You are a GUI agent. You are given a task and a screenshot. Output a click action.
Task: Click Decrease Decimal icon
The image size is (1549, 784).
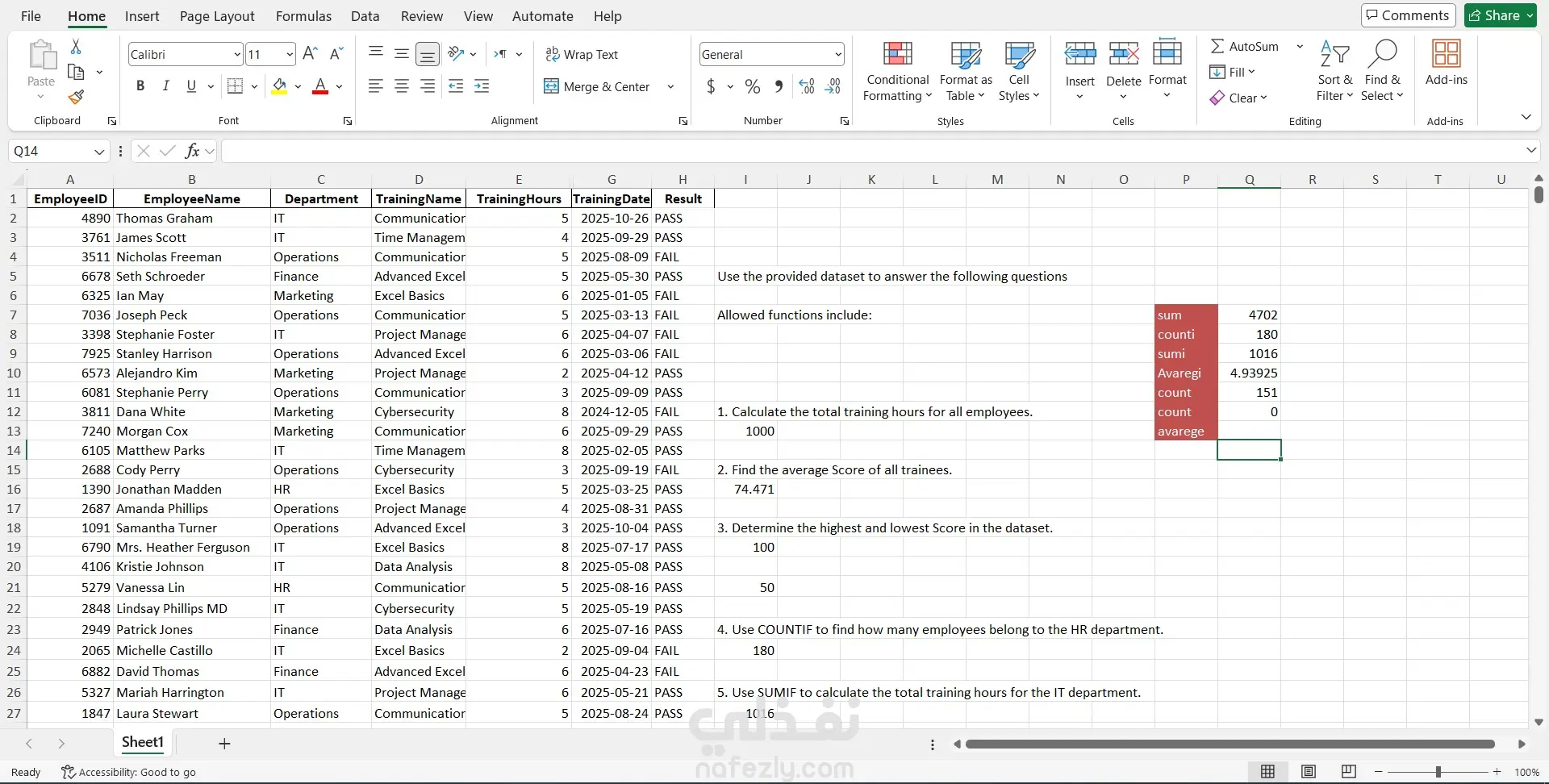[x=833, y=86]
